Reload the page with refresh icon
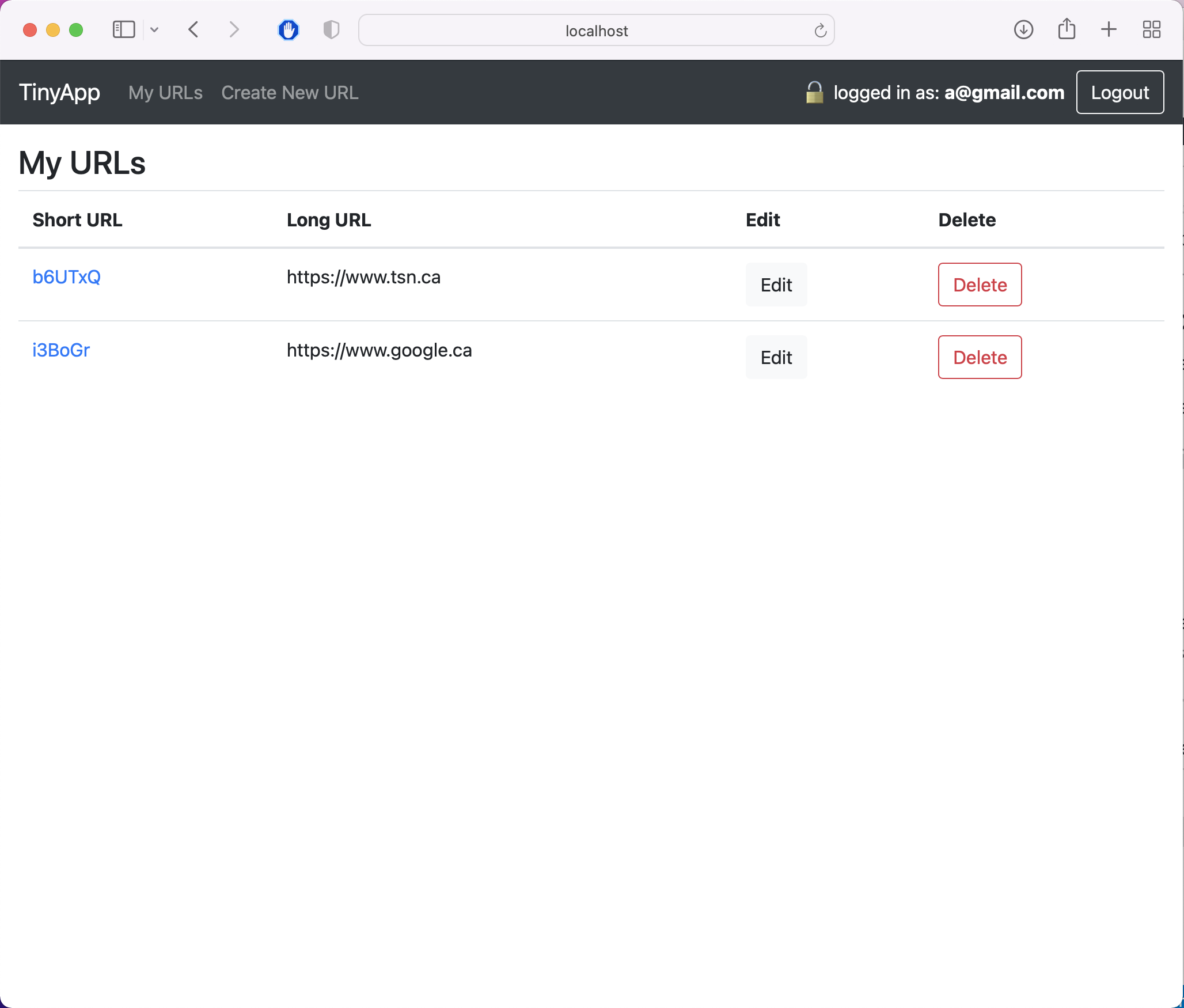The image size is (1184, 1008). tap(820, 31)
